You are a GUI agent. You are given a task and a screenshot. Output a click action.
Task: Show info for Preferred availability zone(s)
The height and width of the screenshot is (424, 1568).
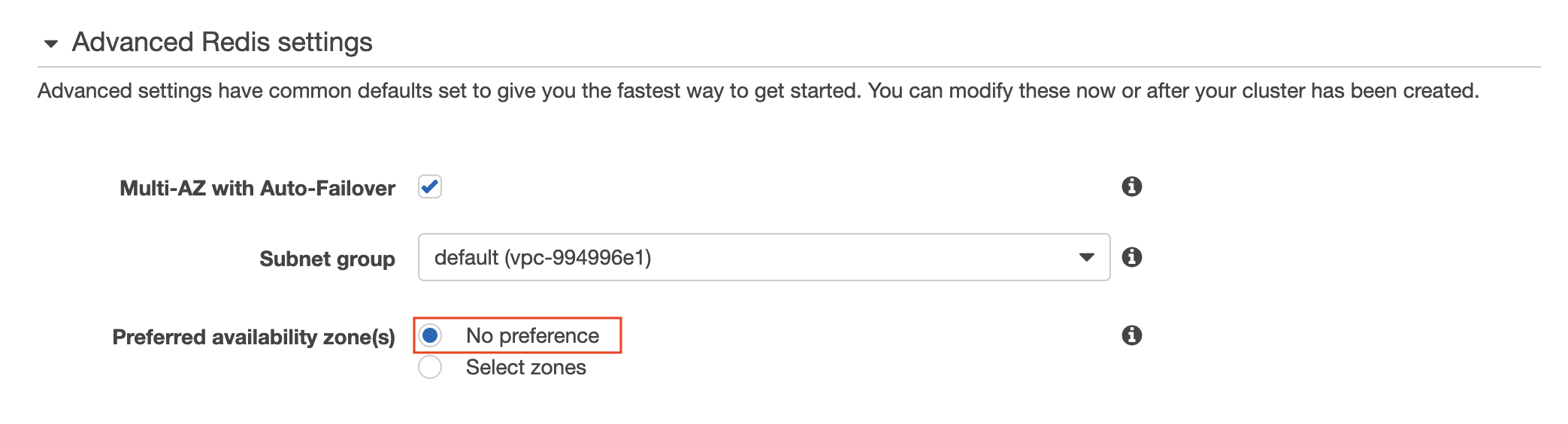coord(1131,335)
